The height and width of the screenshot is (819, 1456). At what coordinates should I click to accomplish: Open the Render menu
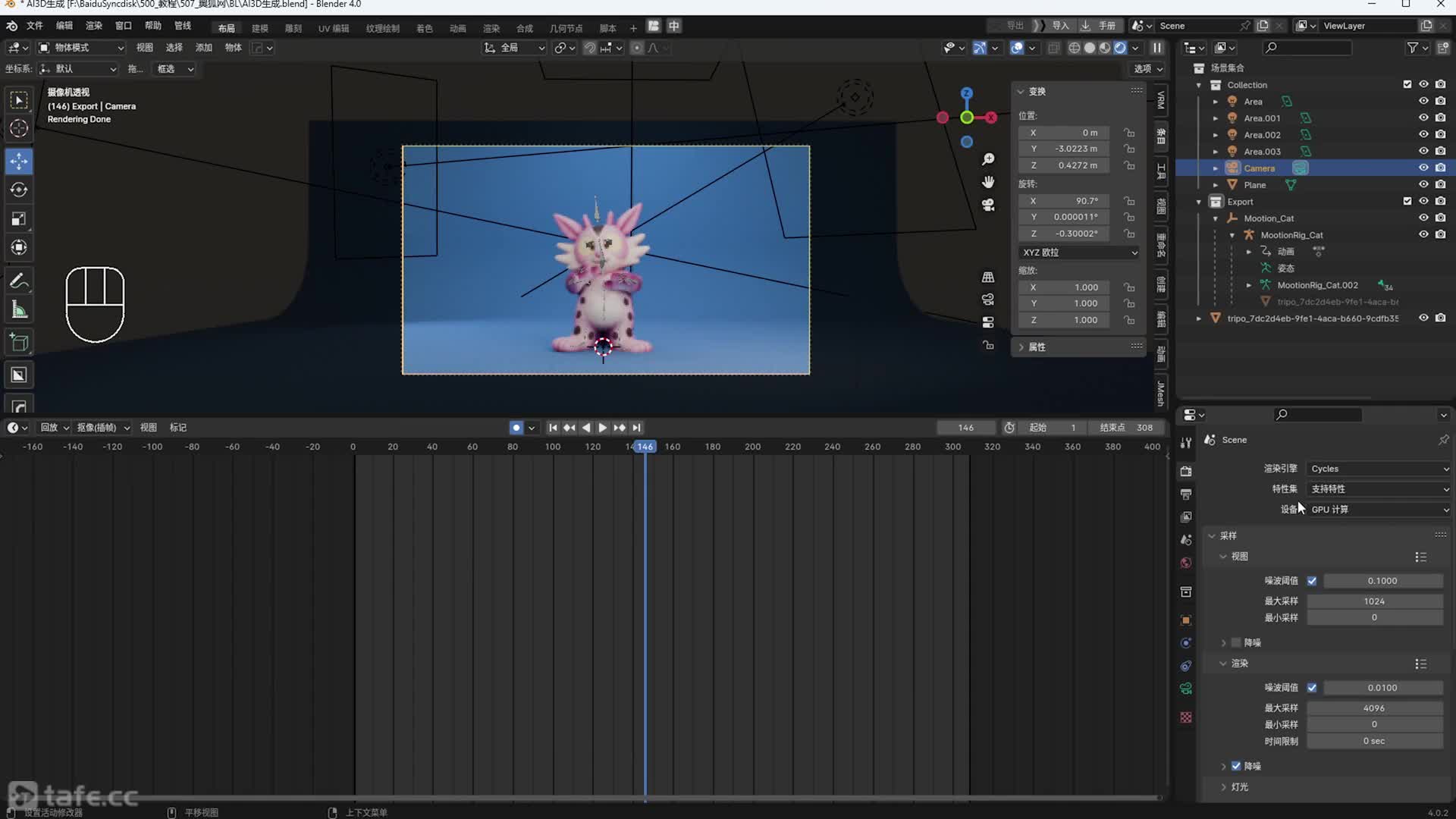94,26
